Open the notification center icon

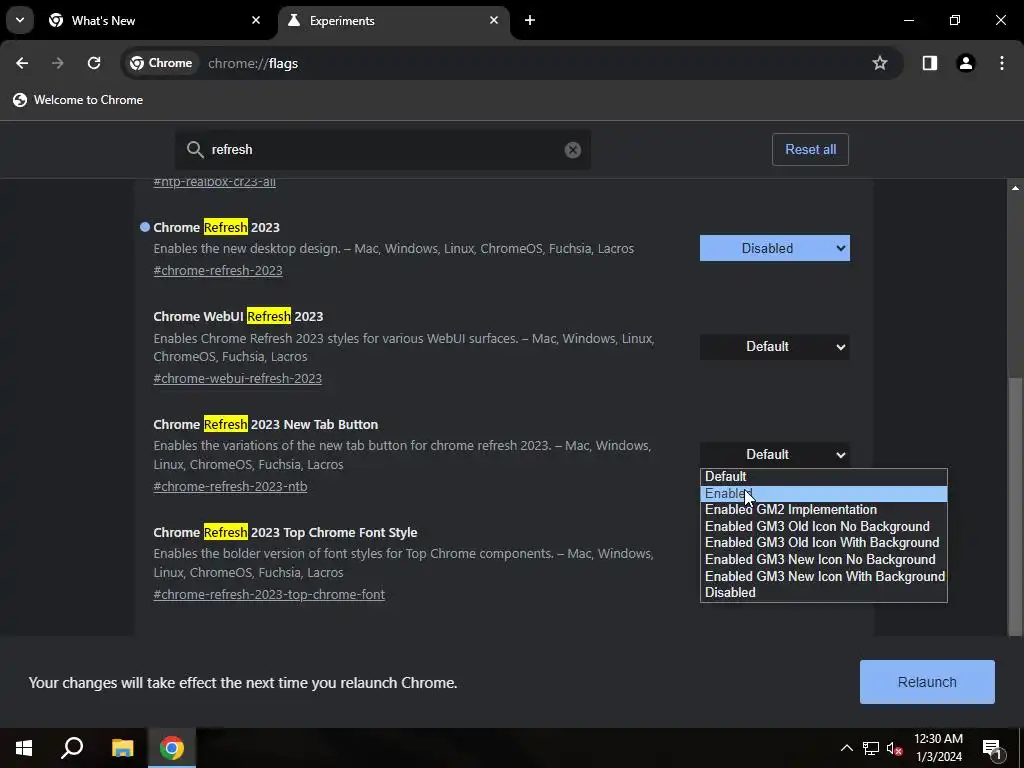point(992,748)
